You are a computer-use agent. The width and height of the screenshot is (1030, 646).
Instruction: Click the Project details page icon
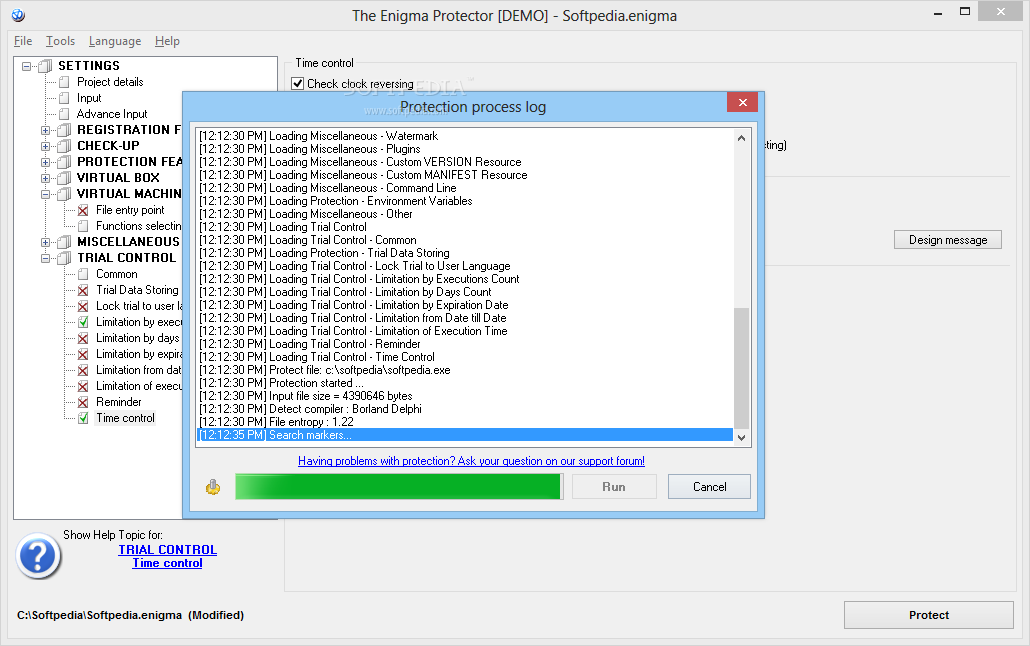point(64,82)
